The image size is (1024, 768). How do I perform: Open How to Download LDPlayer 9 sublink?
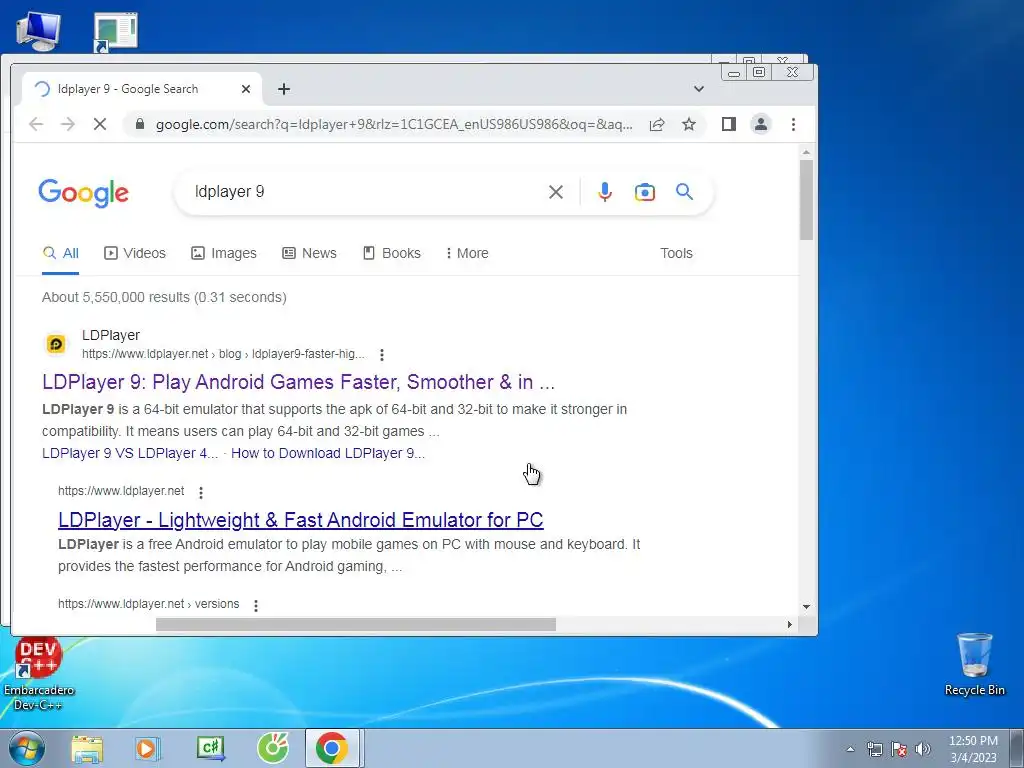(328, 453)
